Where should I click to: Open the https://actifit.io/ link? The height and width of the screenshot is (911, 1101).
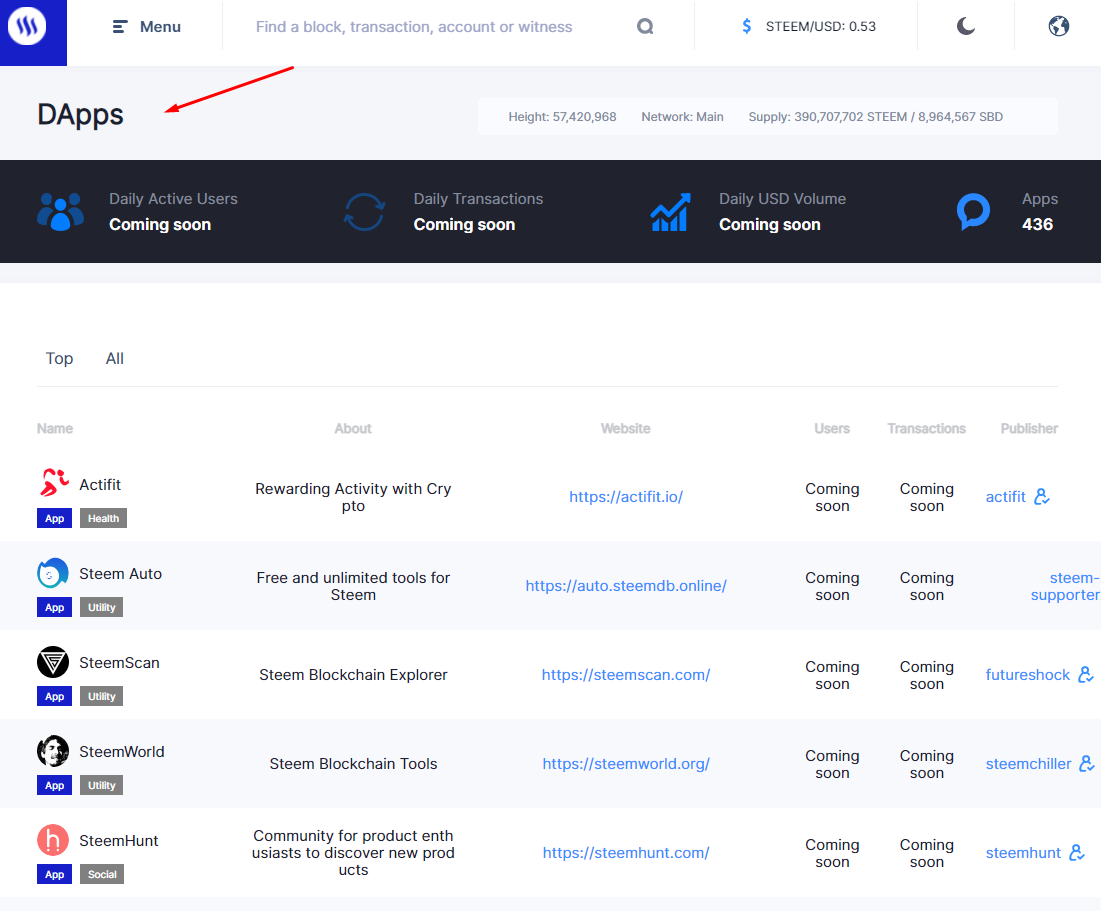click(626, 497)
